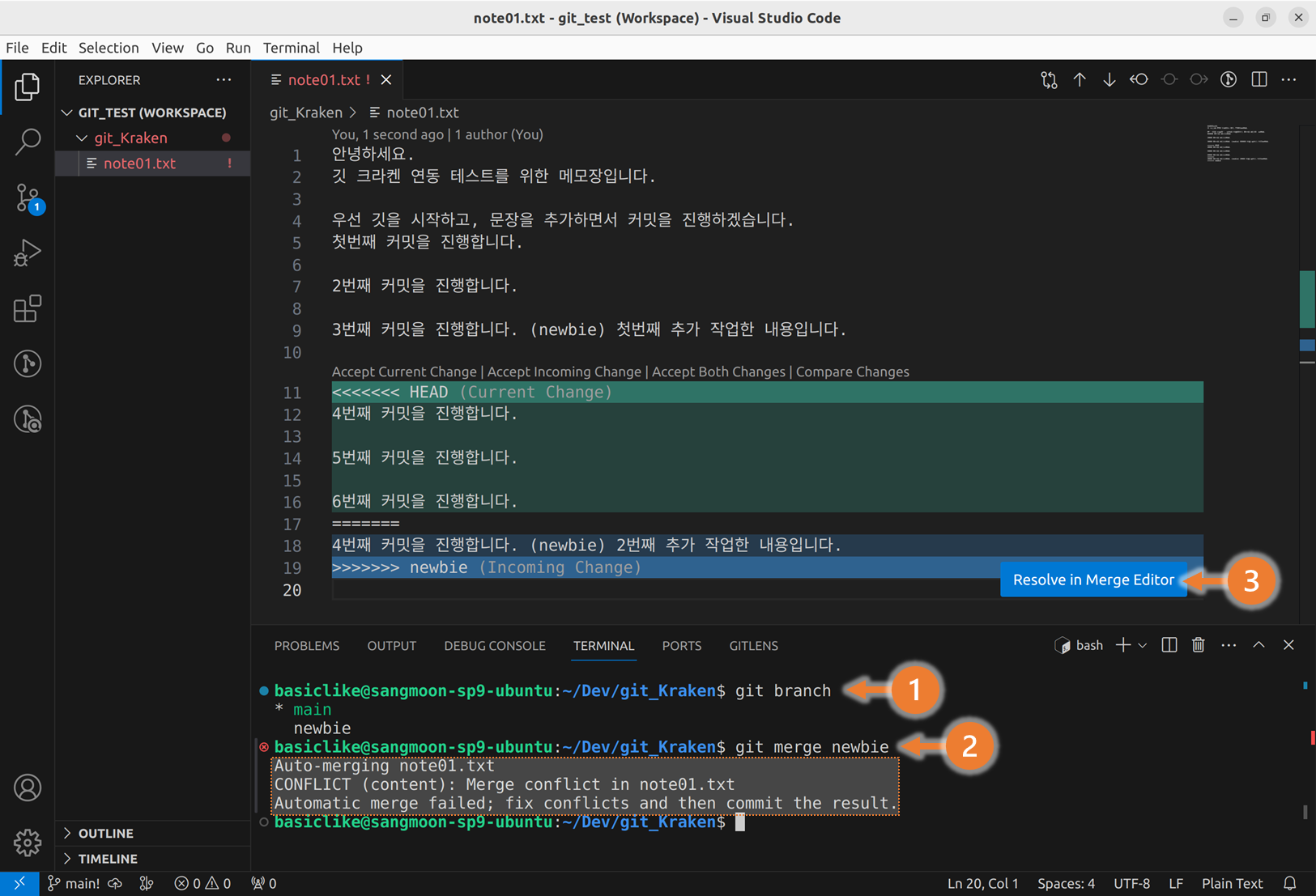The image size is (1316, 896).
Task: Click Resolve in Merge Editor button
Action: (x=1093, y=580)
